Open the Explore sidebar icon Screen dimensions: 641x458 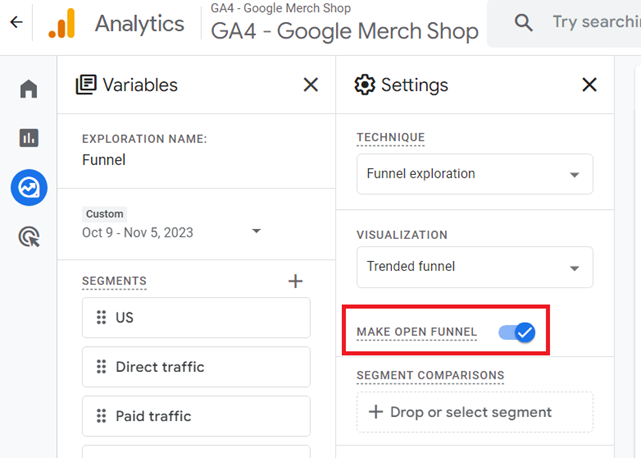pyautogui.click(x=29, y=188)
